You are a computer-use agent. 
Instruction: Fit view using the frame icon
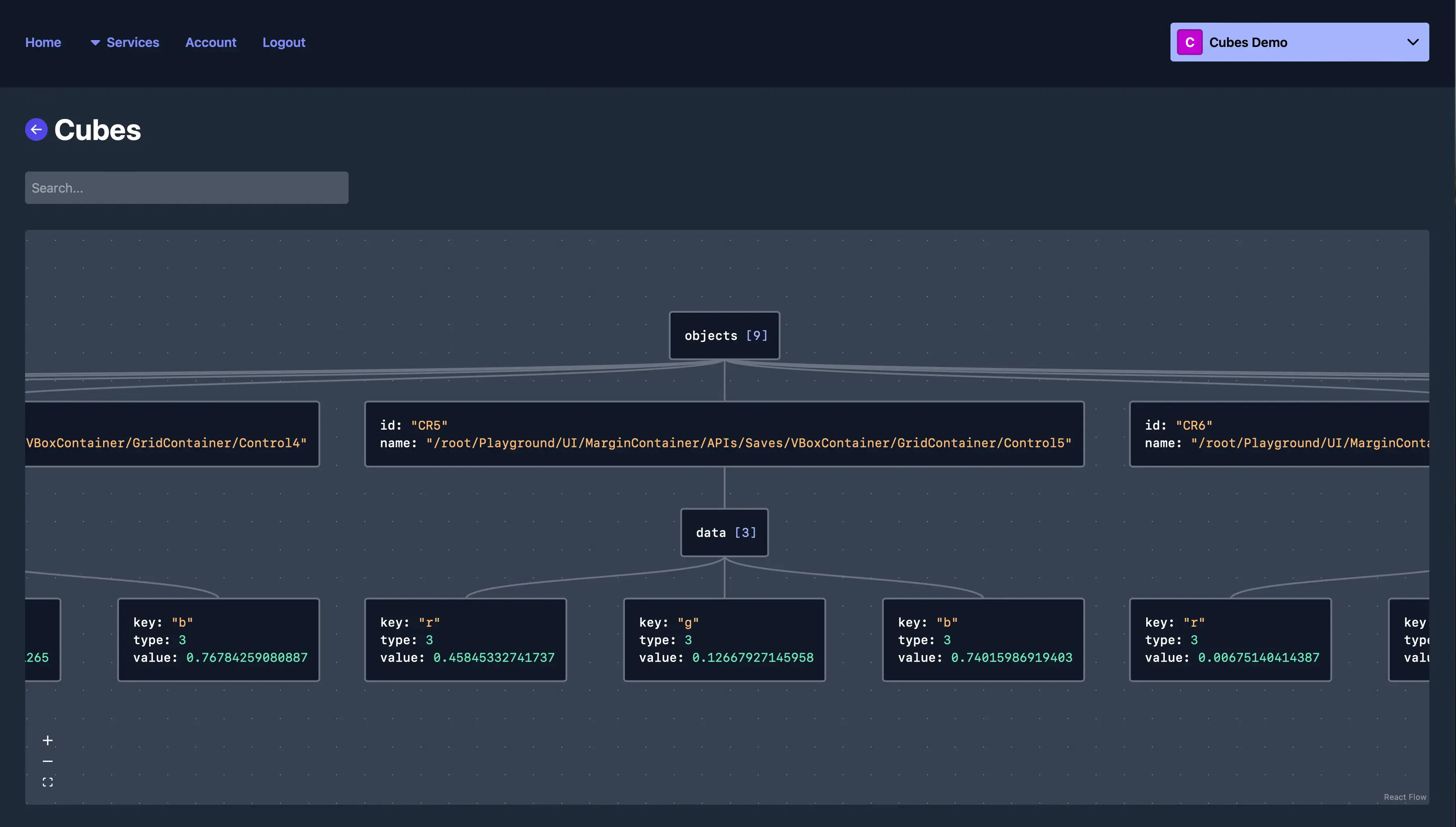(48, 782)
